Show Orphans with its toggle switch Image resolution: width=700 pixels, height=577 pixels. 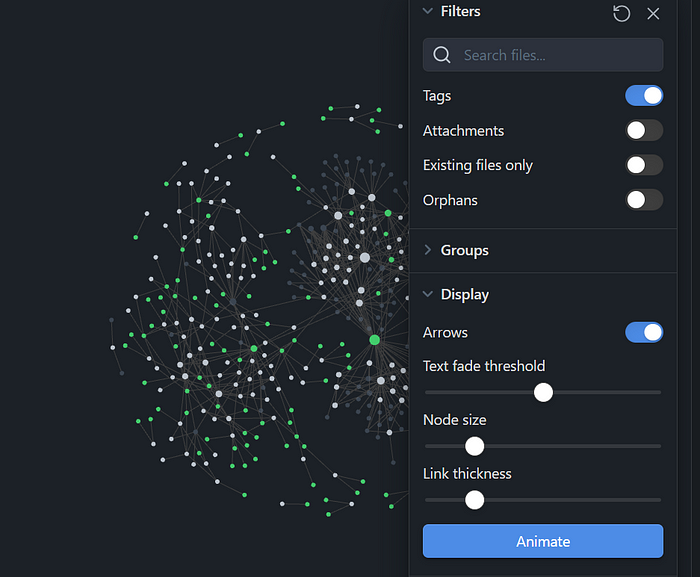[644, 200]
